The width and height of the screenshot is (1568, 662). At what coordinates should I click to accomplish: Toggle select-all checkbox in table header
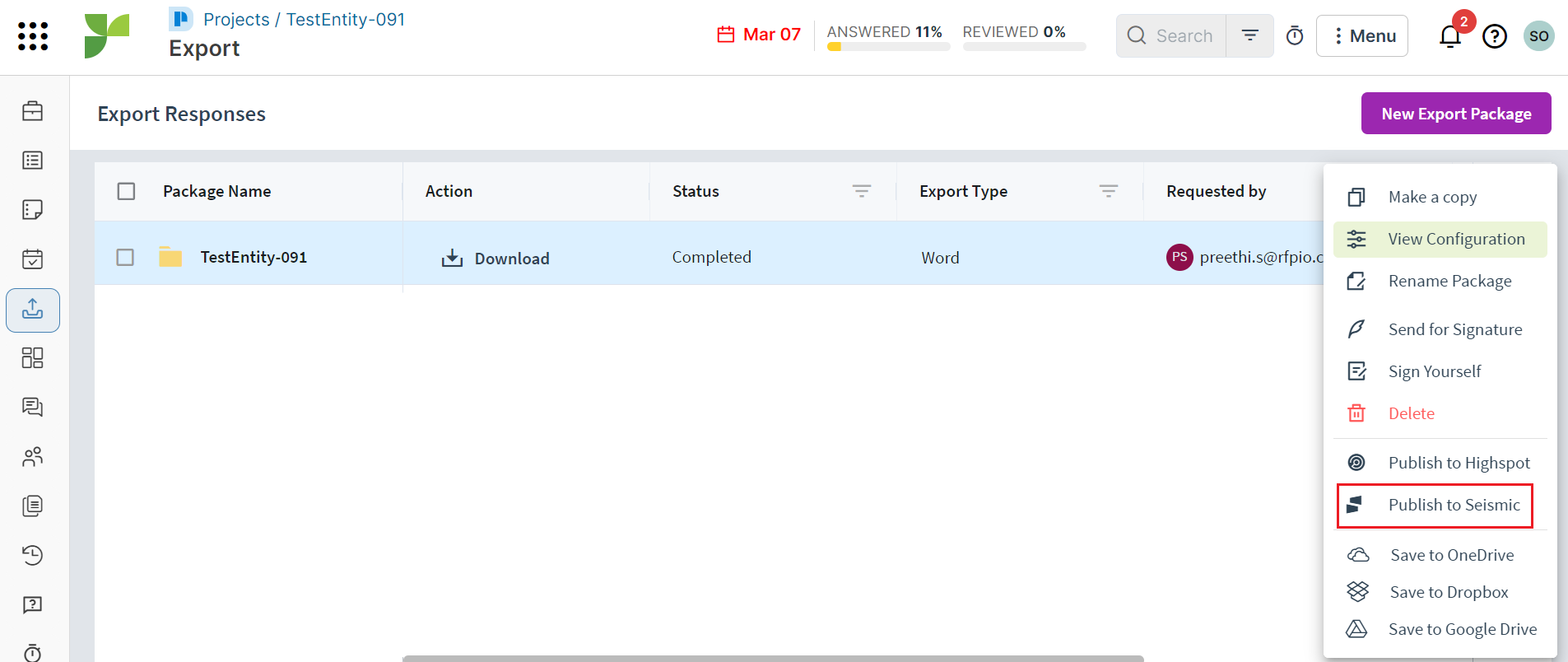(126, 191)
